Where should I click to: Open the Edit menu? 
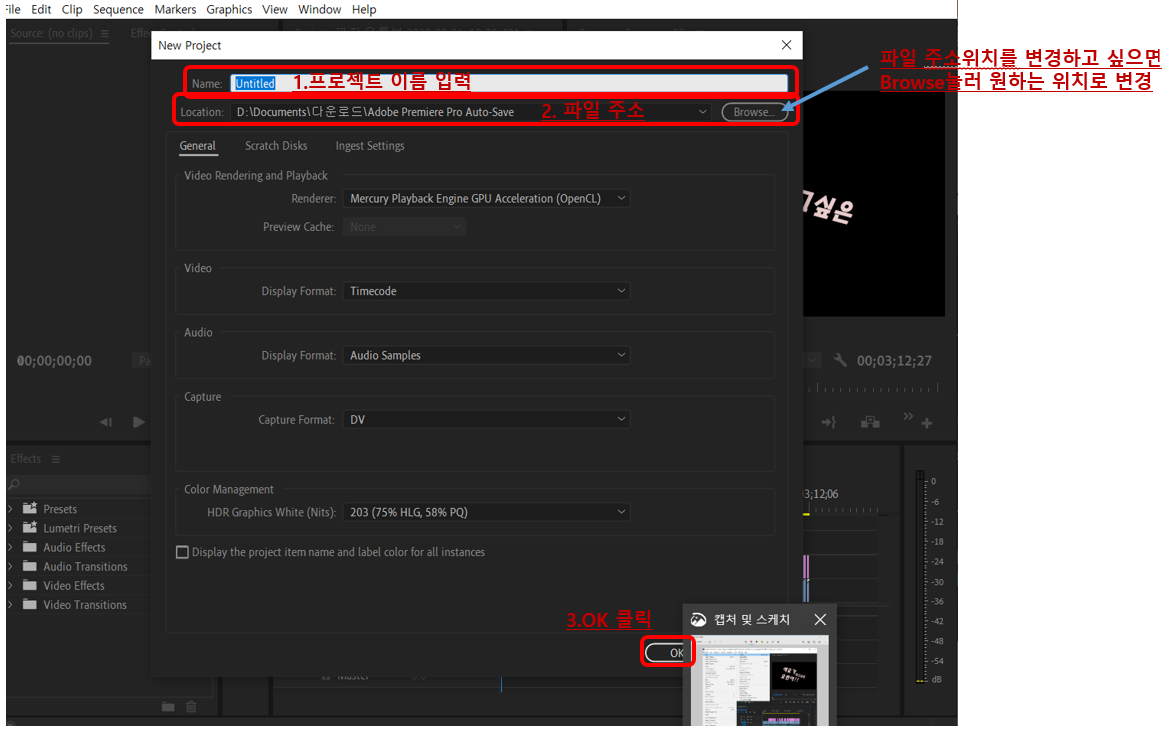click(41, 9)
